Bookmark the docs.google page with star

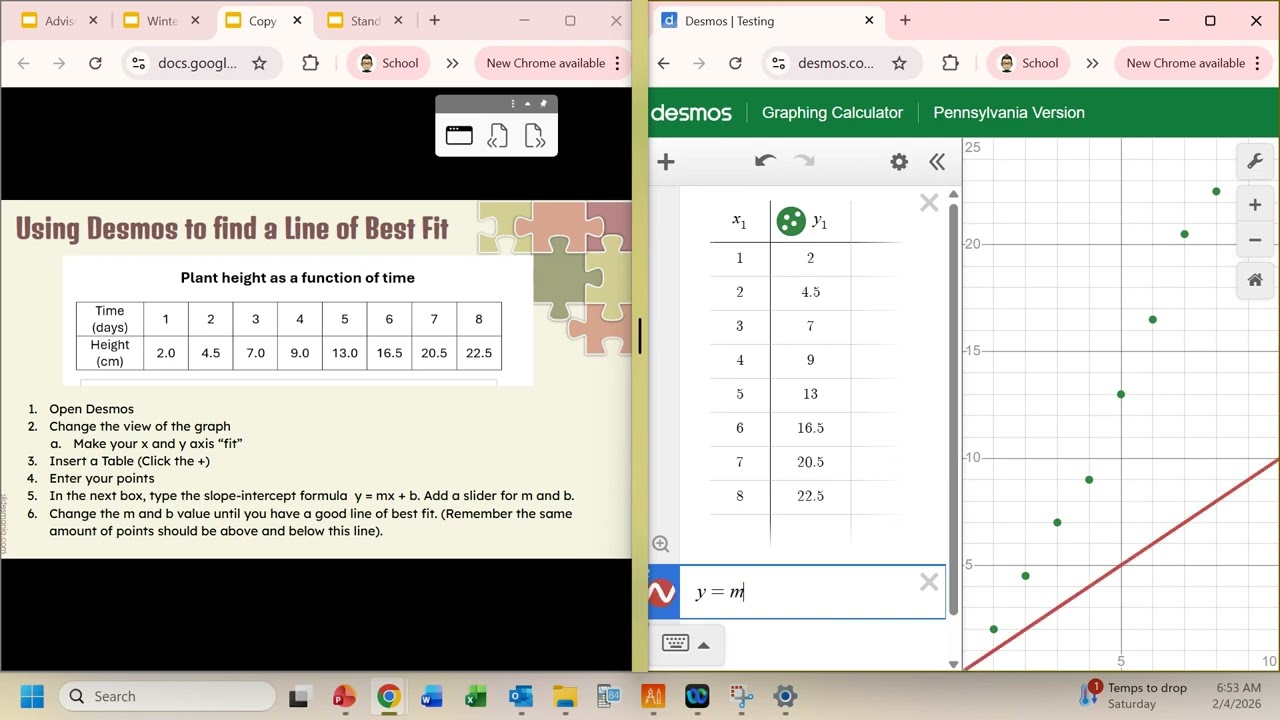point(259,63)
